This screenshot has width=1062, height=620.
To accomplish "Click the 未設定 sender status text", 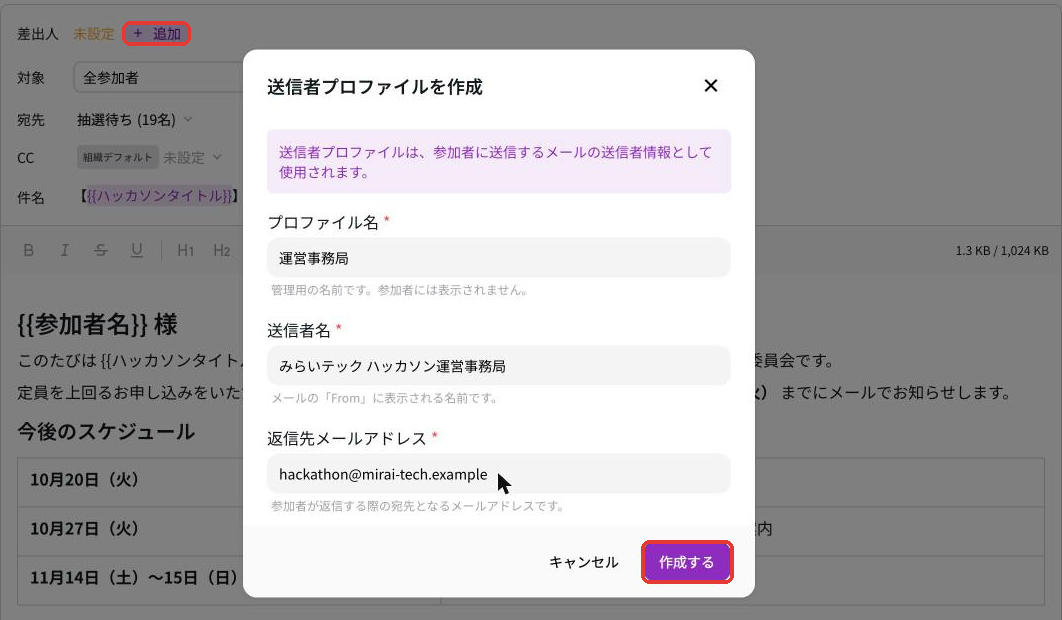I will point(94,34).
